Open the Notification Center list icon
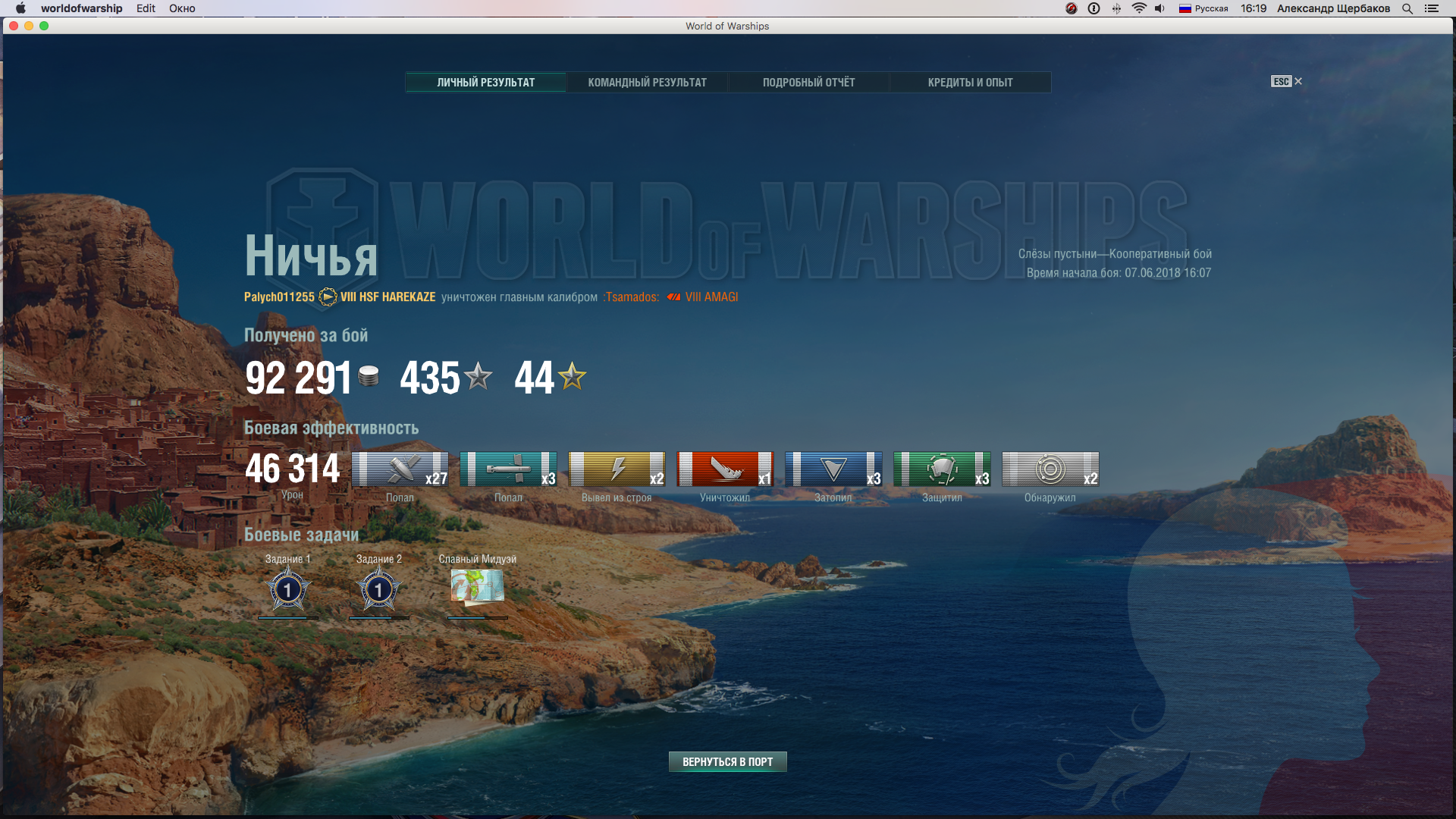This screenshot has height=819, width=1456. [1432, 8]
